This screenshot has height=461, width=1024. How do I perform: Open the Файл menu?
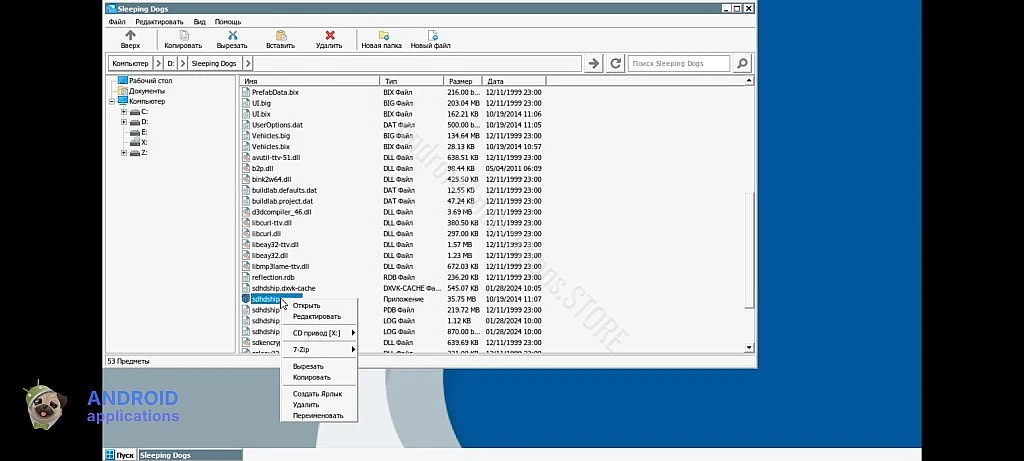tap(117, 22)
